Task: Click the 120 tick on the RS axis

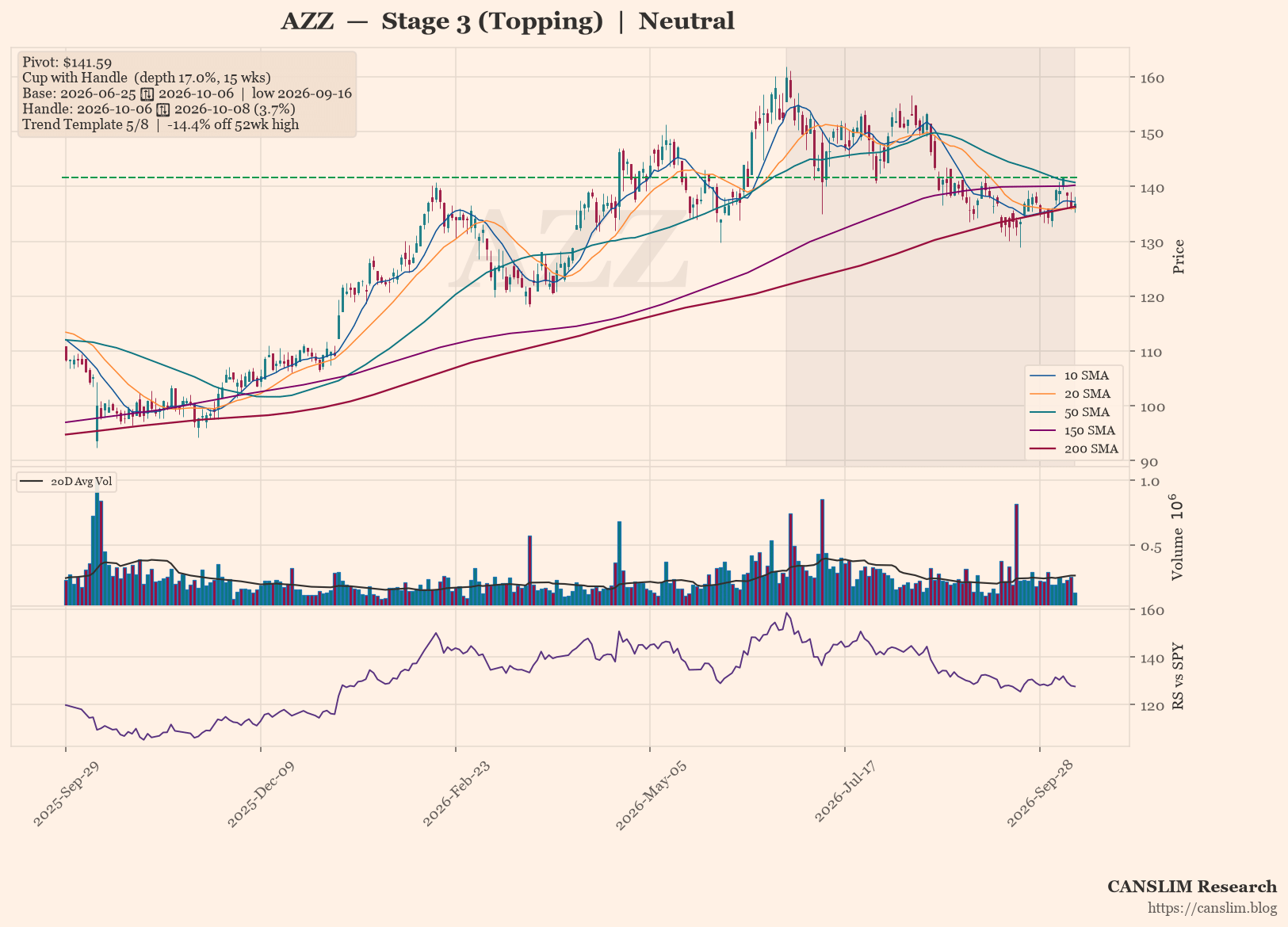Action: [x=1152, y=705]
